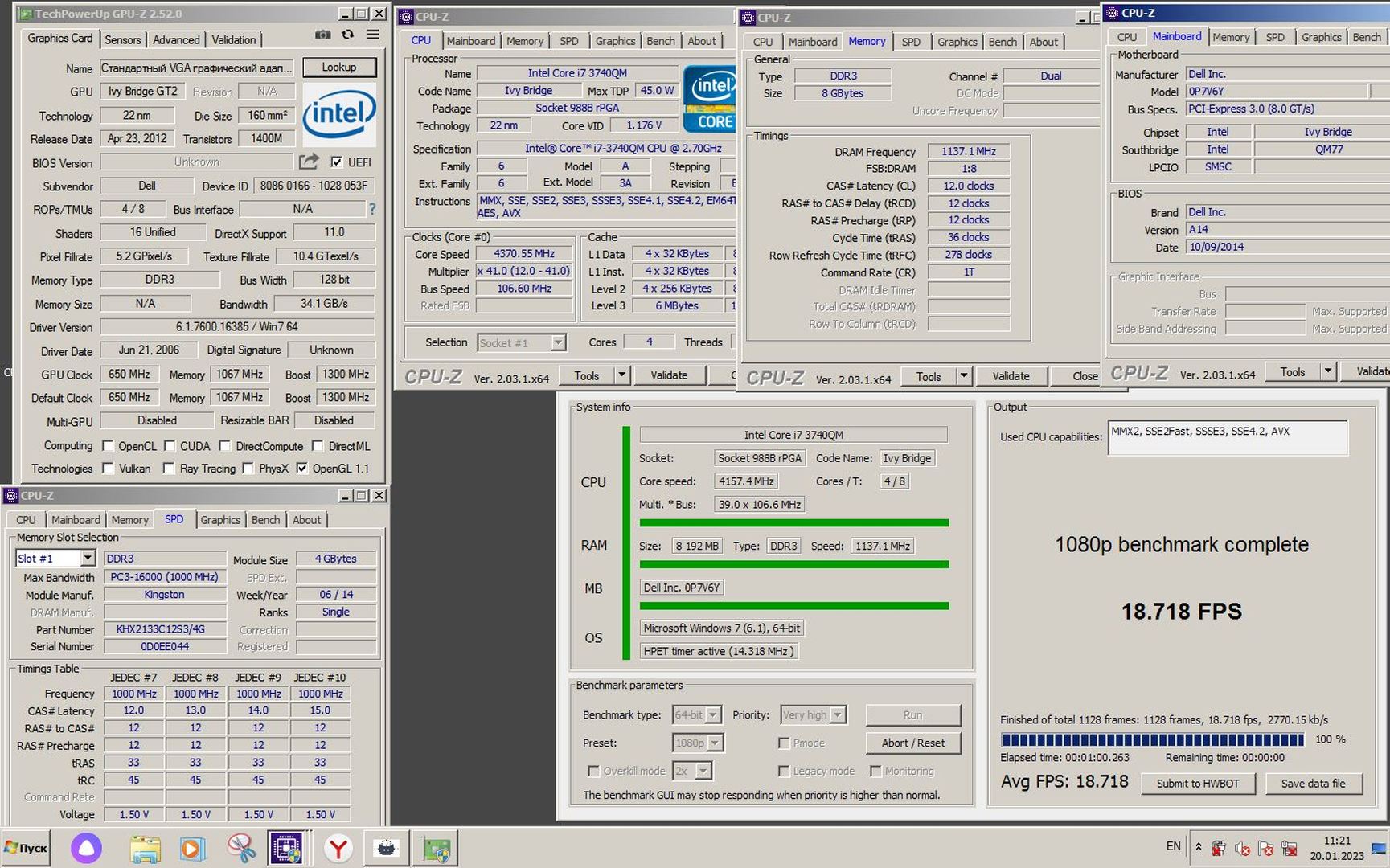Open the GPU-Z hamburger menu
The image size is (1390, 868).
pyautogui.click(x=373, y=35)
